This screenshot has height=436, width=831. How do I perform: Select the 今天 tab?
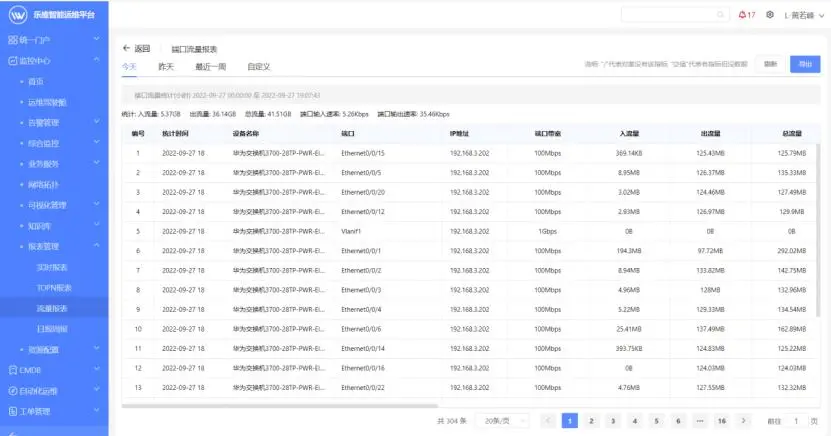[129, 67]
